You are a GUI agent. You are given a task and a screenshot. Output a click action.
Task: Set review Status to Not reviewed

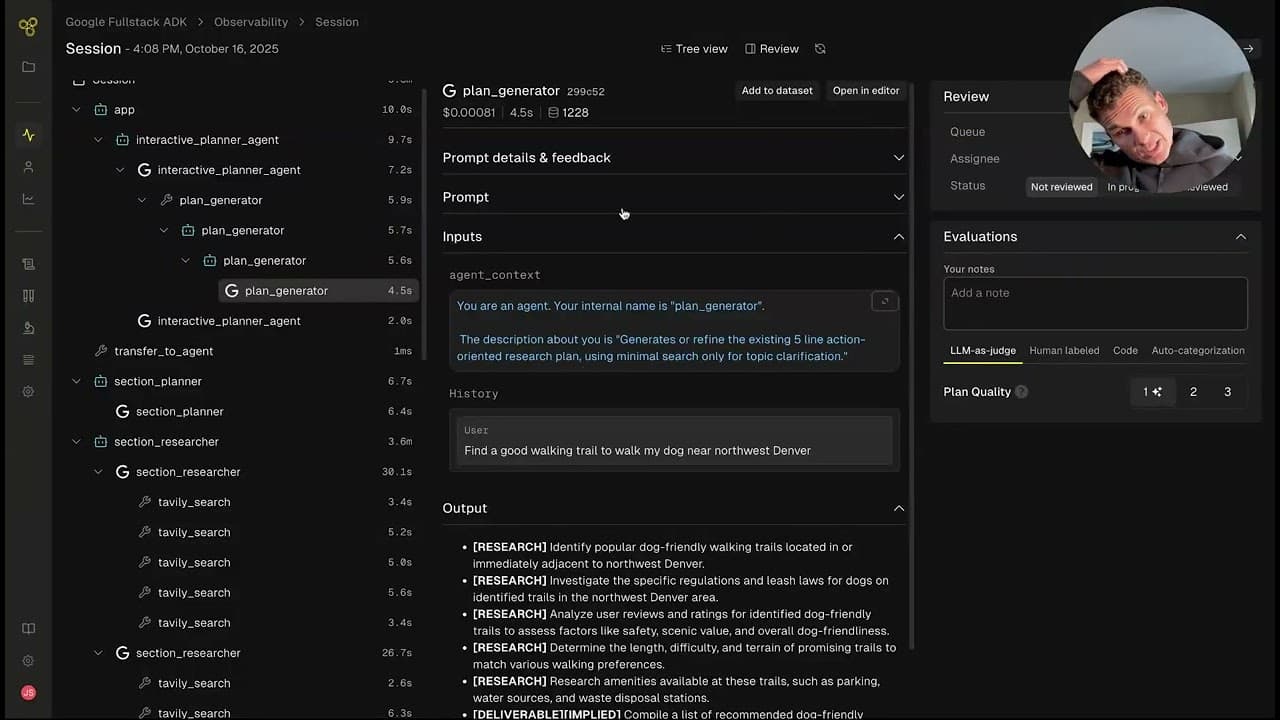click(x=1061, y=186)
